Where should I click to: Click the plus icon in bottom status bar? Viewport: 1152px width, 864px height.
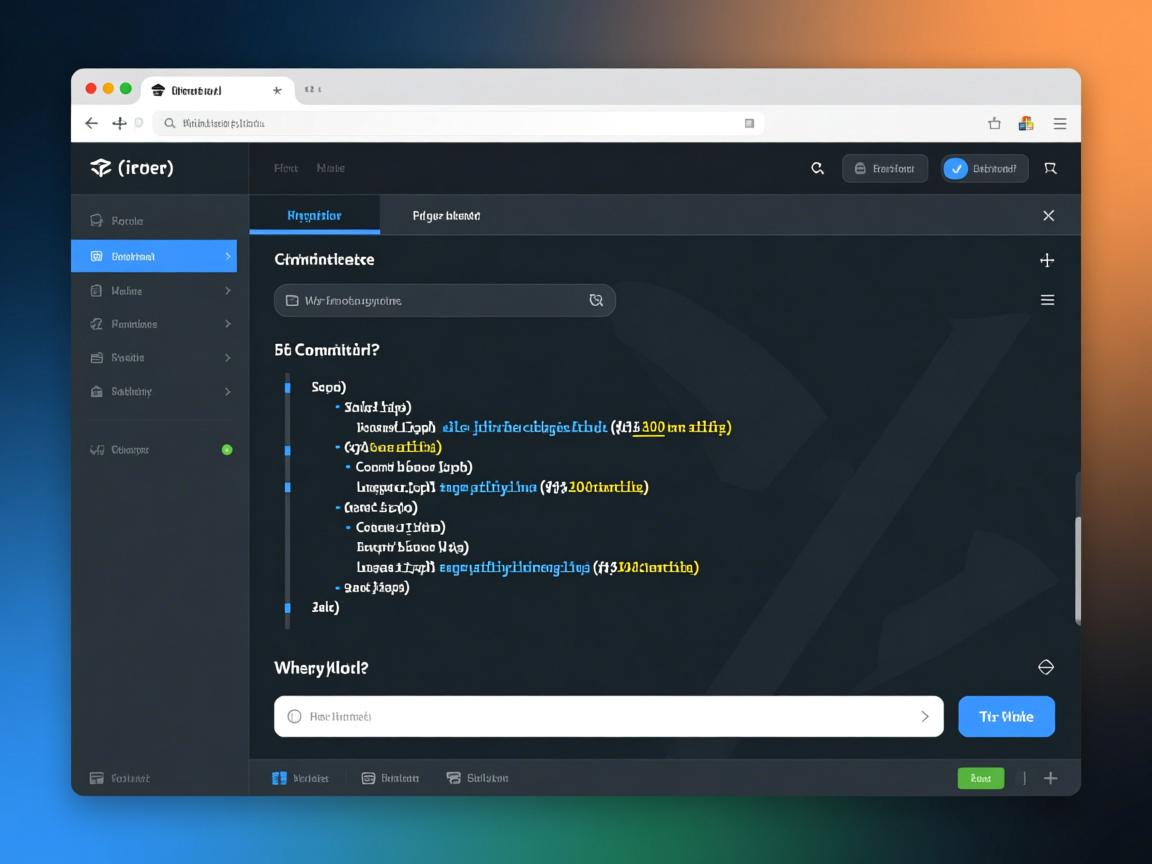click(1050, 778)
